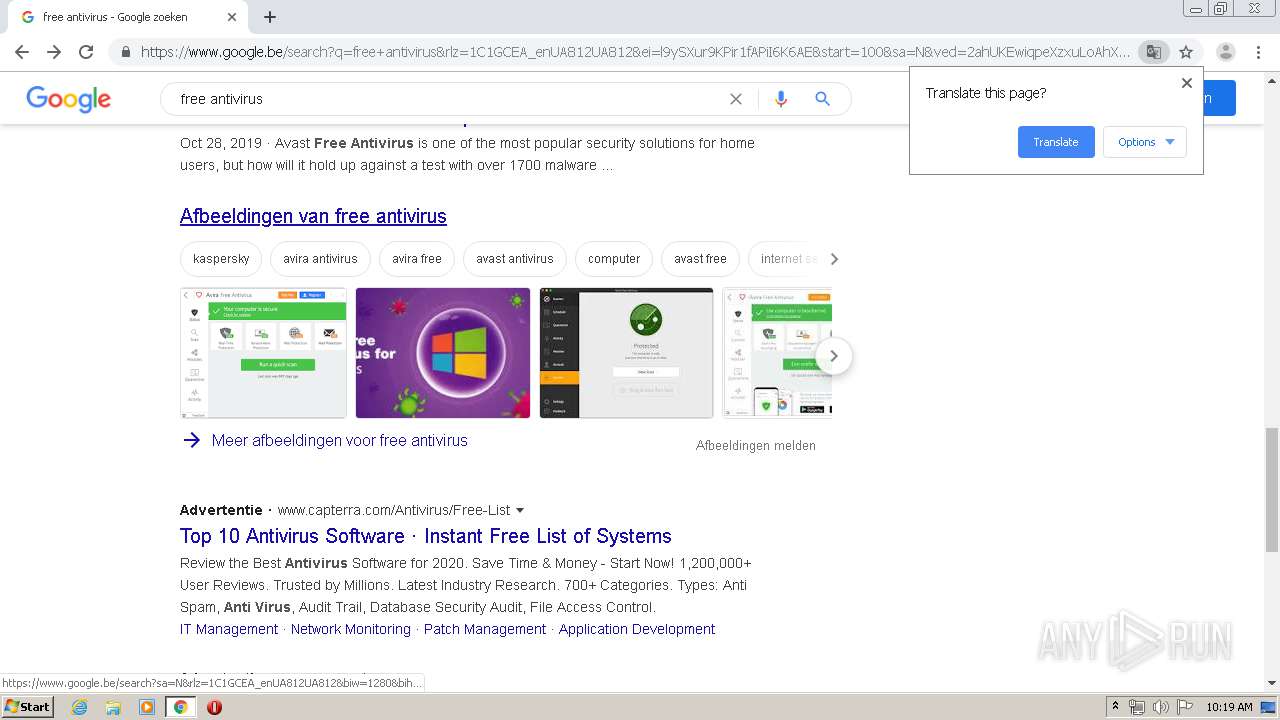Show more image filter chips arrow
Viewport: 1280px width, 720px height.
pyautogui.click(x=834, y=259)
